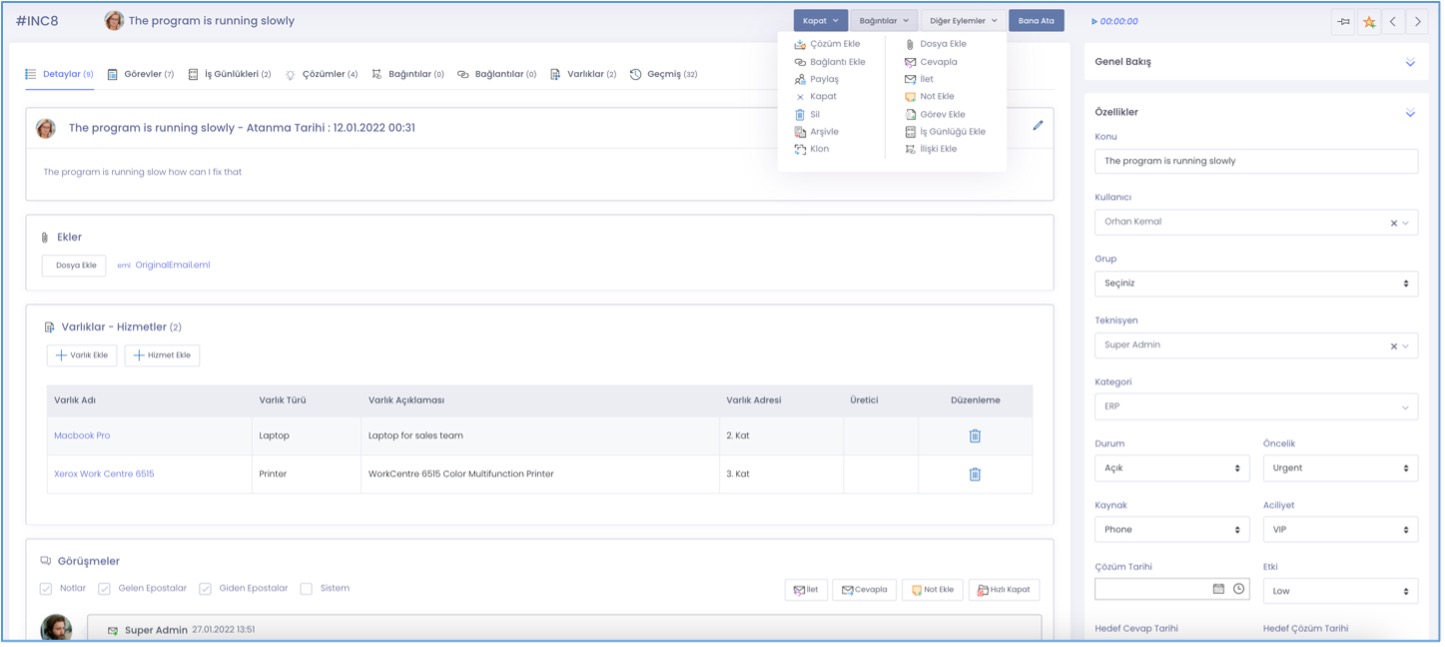Open the Durum dropdown showing Açık

pyautogui.click(x=1172, y=468)
